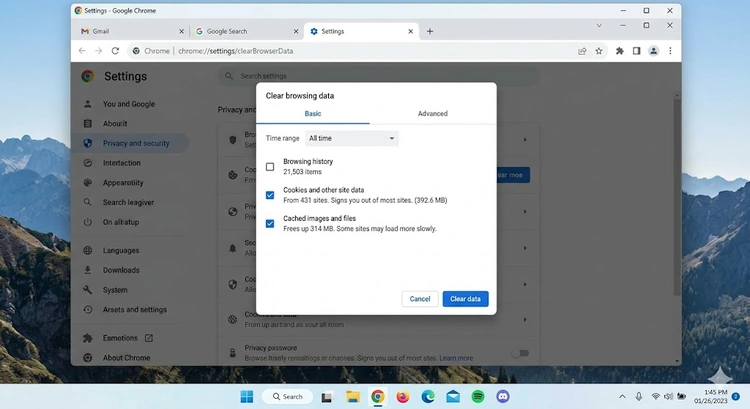Open Languages settings
750x409 pixels.
tap(121, 250)
